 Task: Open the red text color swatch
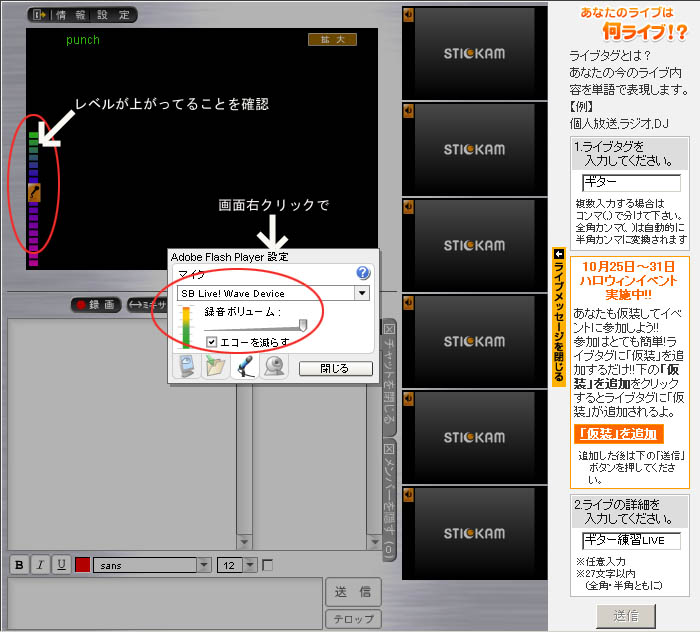83,565
